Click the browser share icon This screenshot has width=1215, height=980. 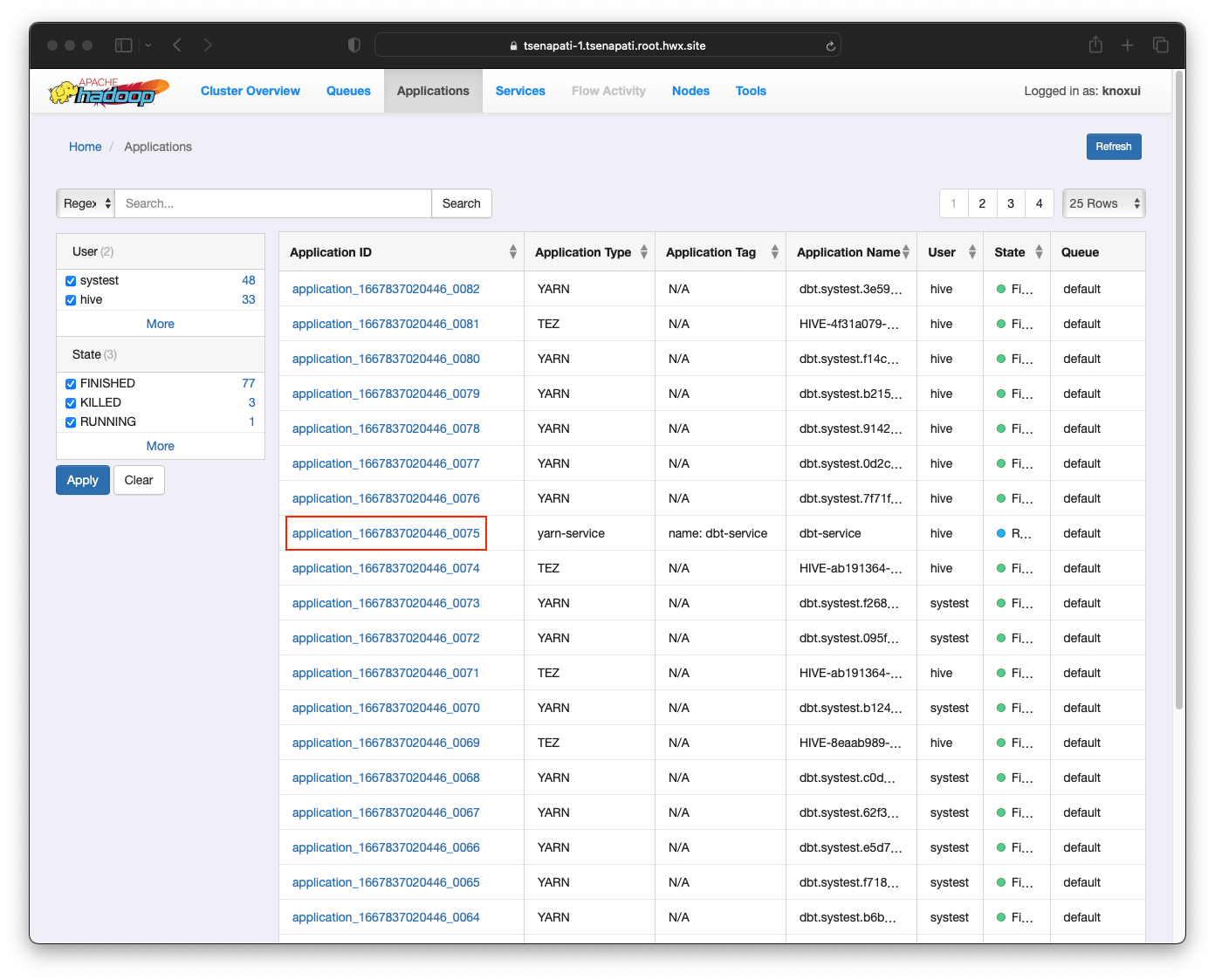pyautogui.click(x=1095, y=45)
